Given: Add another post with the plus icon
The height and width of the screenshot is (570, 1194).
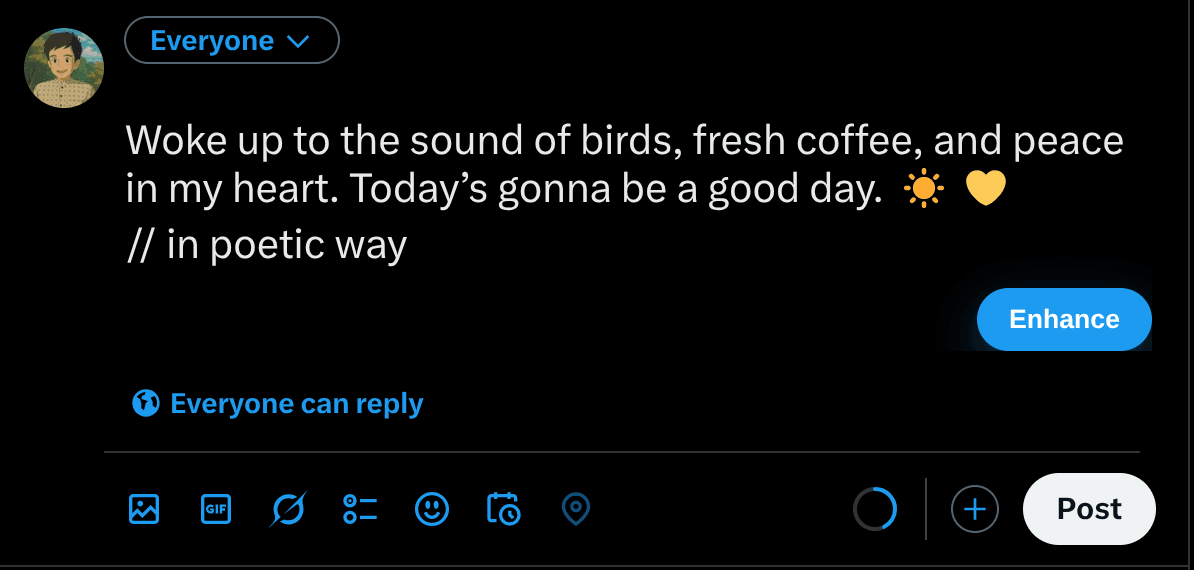Looking at the screenshot, I should tap(974, 510).
